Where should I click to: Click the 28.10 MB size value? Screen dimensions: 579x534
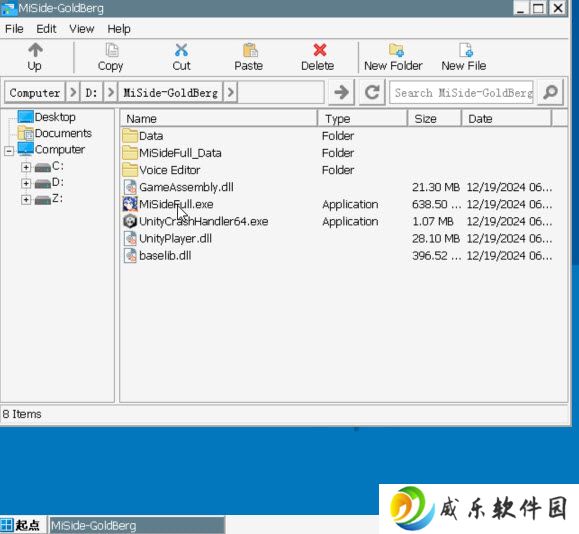[436, 239]
